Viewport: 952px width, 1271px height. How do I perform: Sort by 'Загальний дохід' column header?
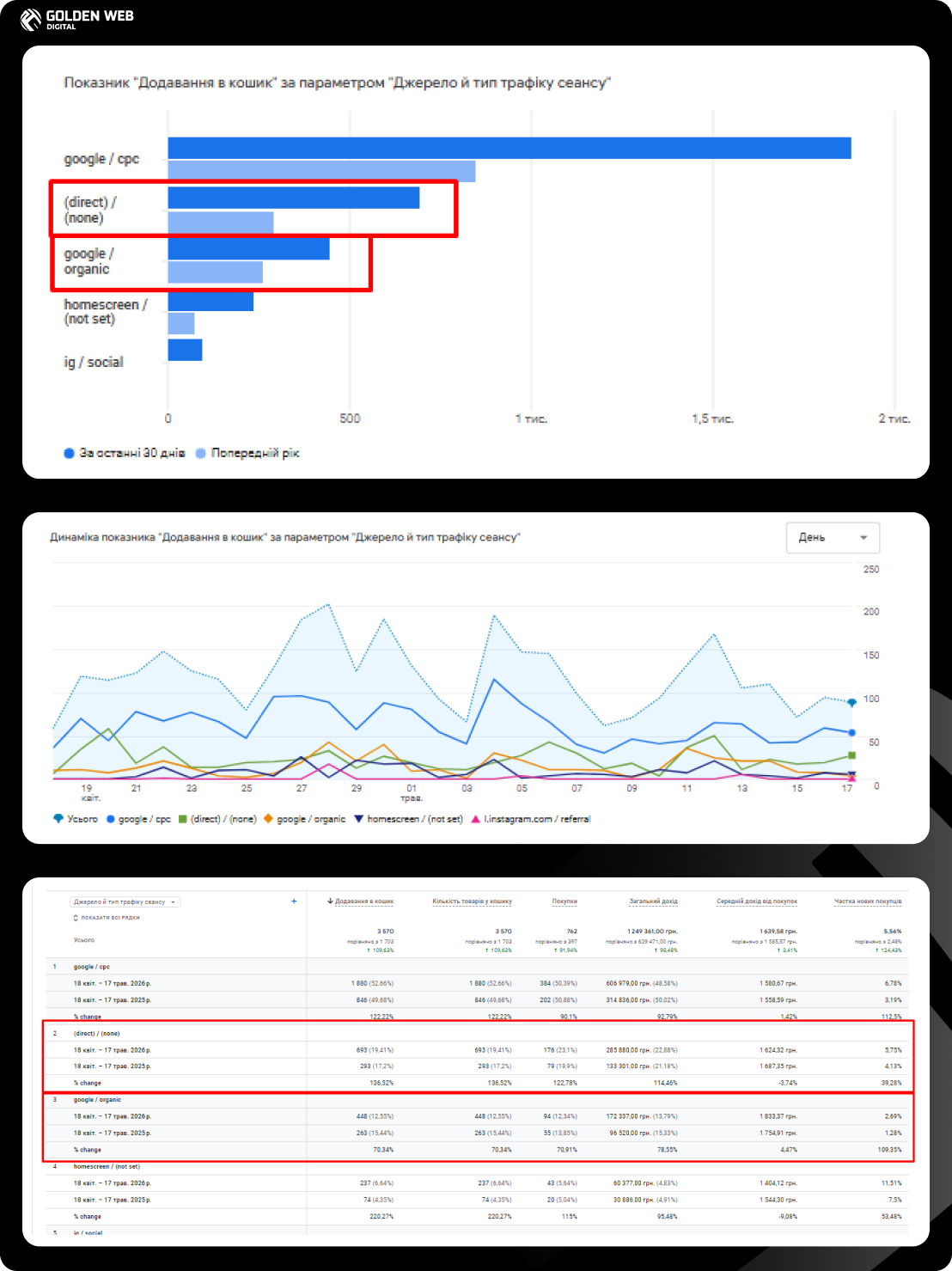pos(653,901)
